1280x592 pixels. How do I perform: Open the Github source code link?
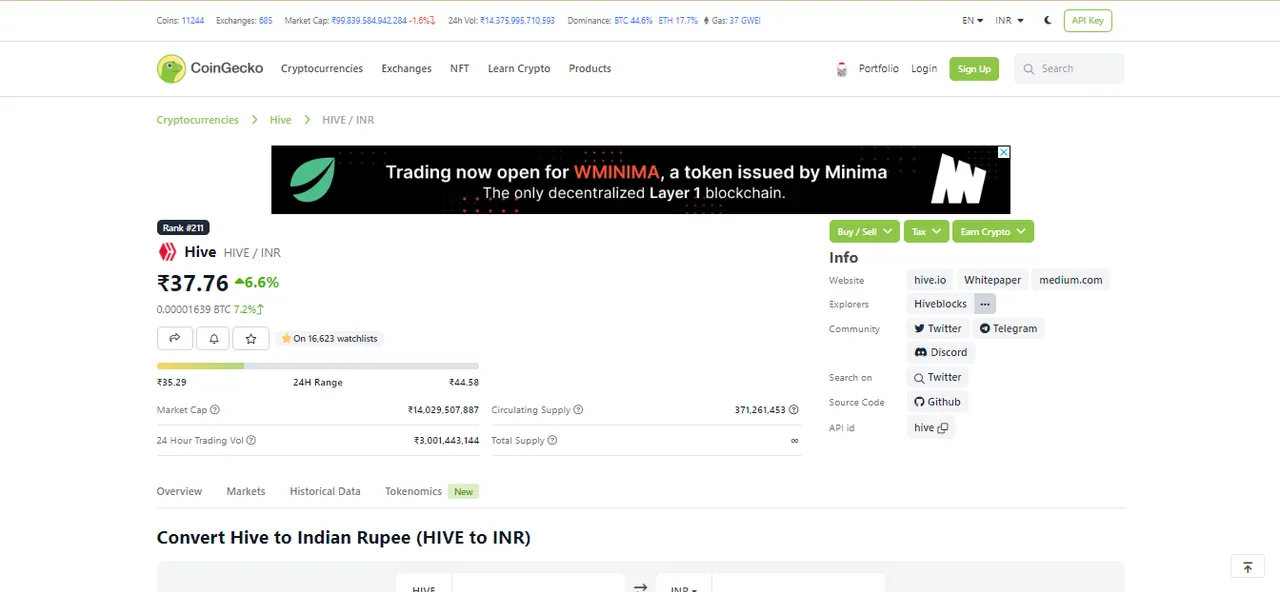937,402
